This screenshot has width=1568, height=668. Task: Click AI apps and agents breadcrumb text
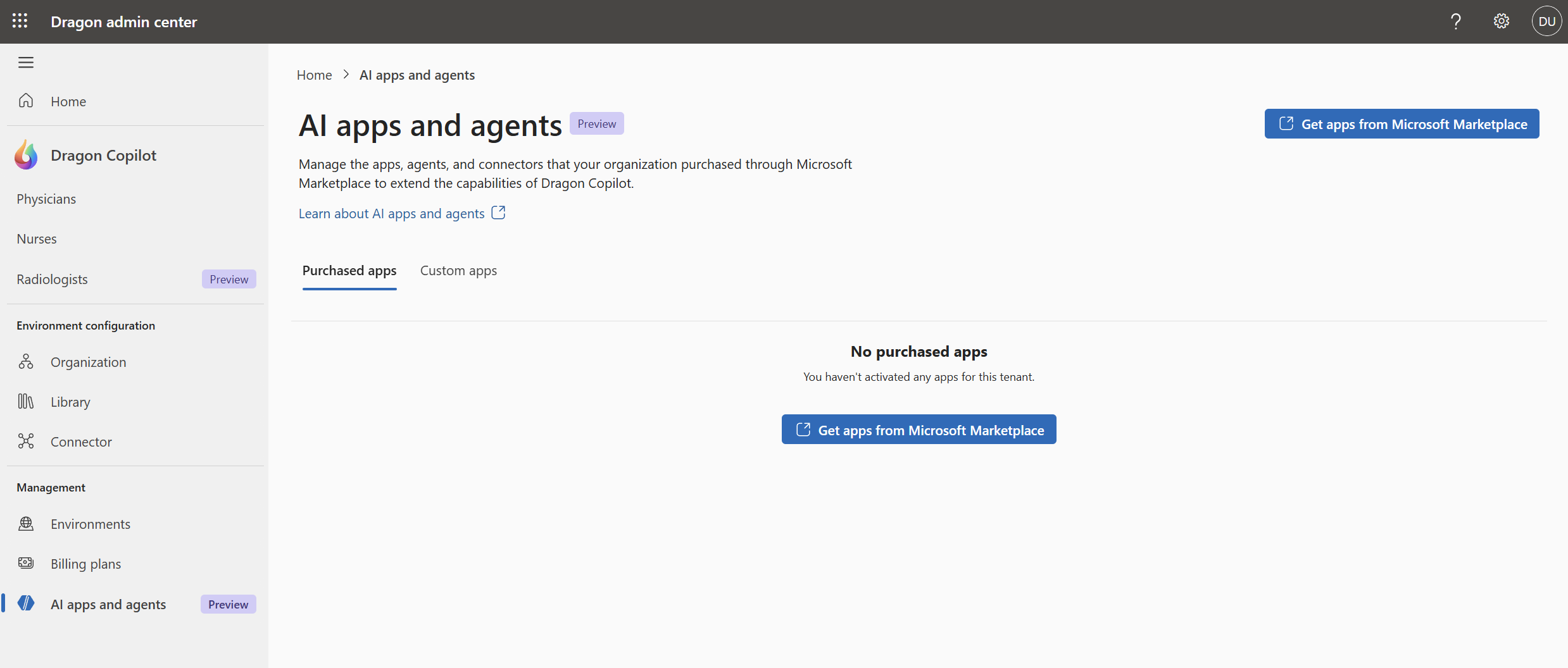(417, 75)
